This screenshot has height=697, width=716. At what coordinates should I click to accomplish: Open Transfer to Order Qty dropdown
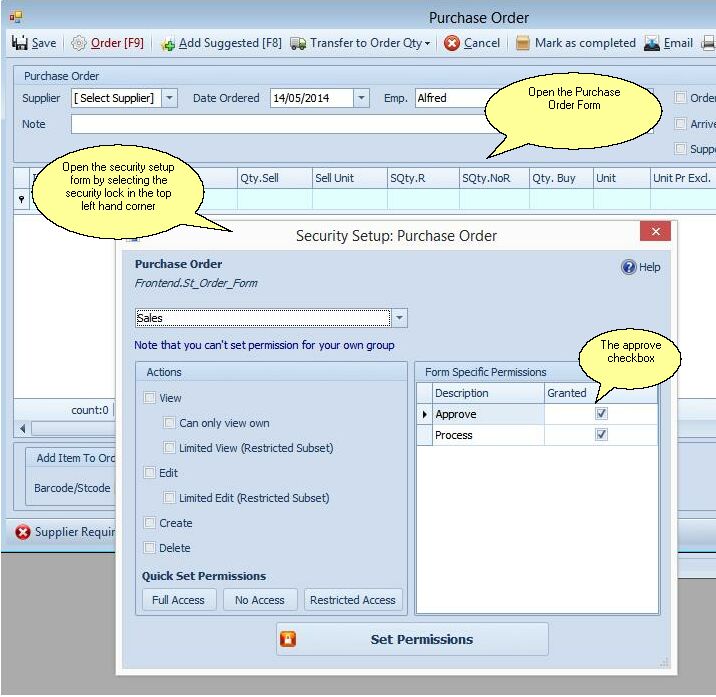427,44
